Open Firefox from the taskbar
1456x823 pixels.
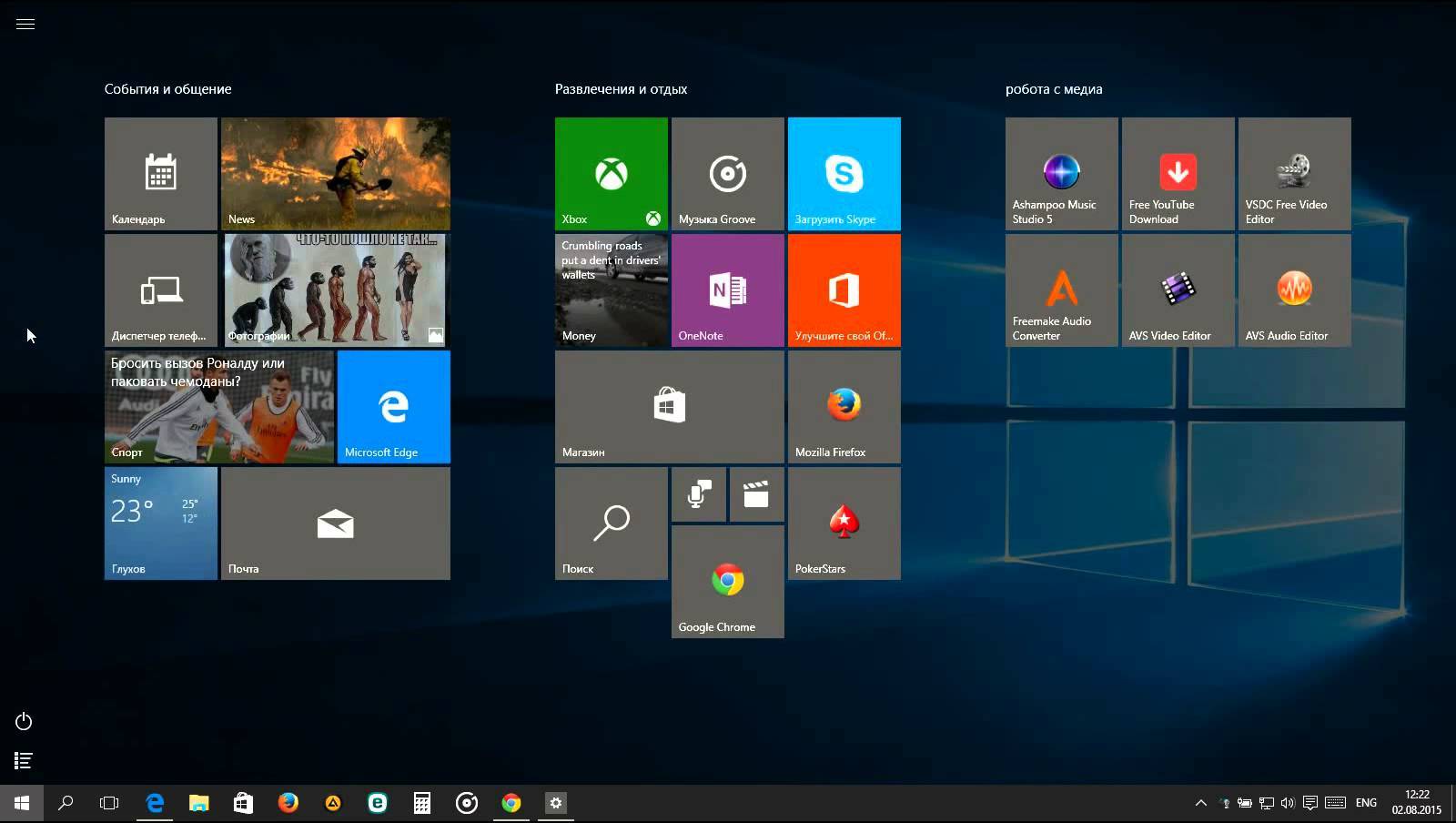coord(288,803)
